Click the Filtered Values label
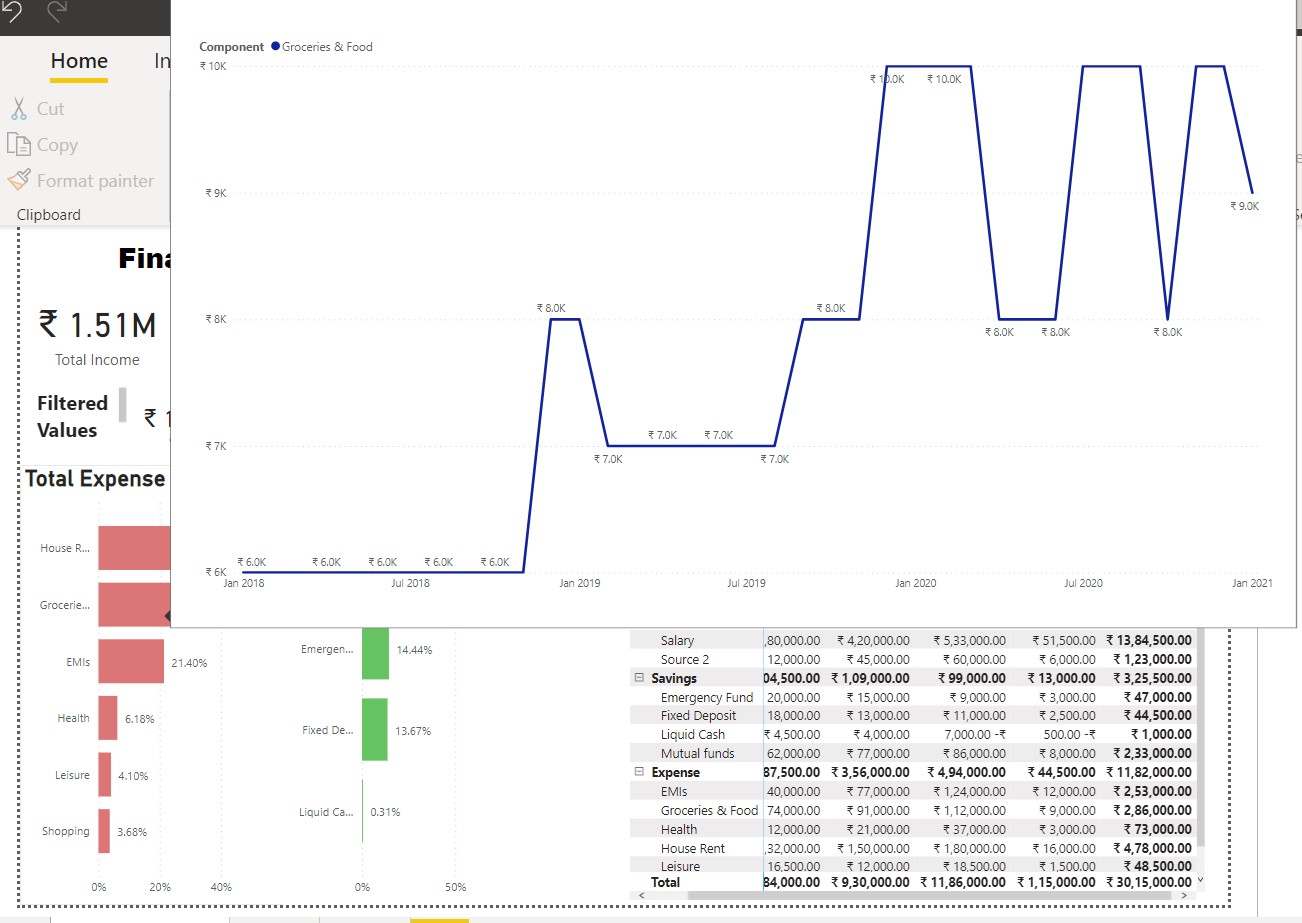The height and width of the screenshot is (923, 1302). click(72, 417)
